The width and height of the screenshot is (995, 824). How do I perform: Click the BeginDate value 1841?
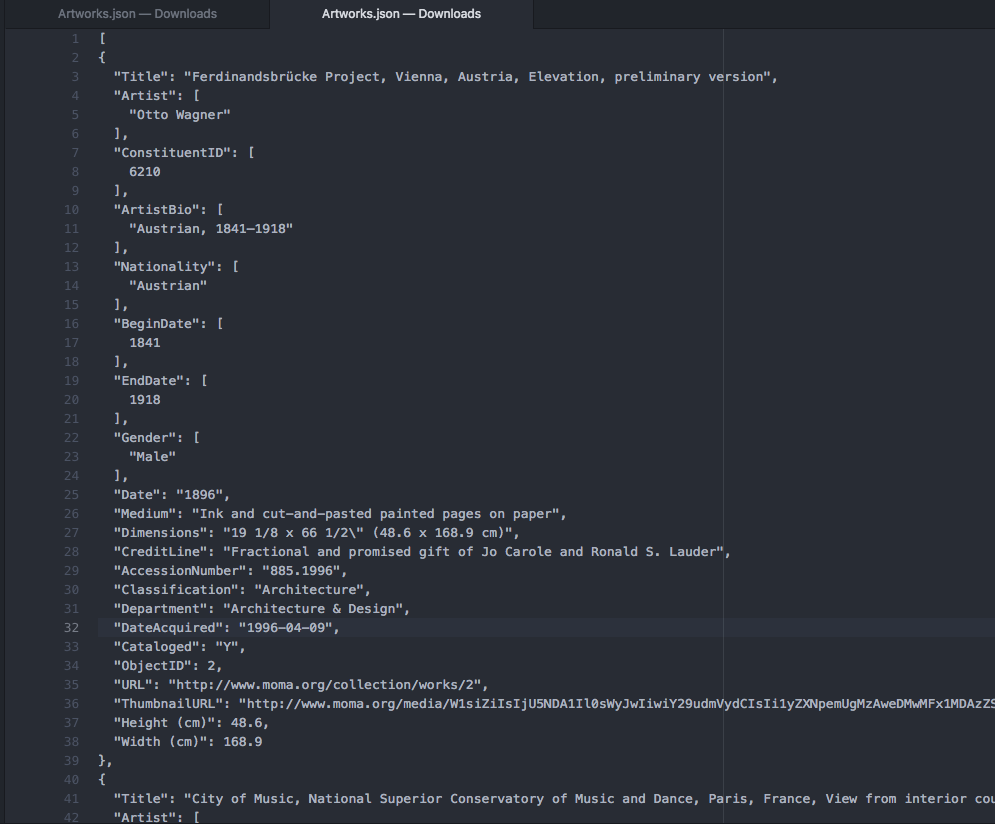pyautogui.click(x=145, y=343)
